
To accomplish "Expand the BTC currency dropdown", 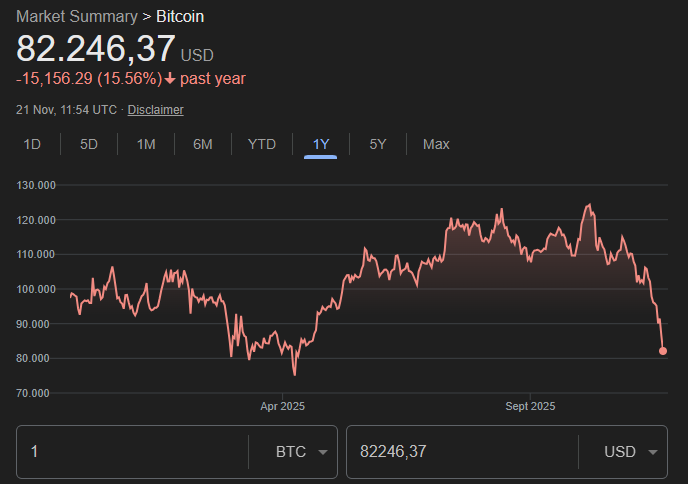I will click(302, 452).
